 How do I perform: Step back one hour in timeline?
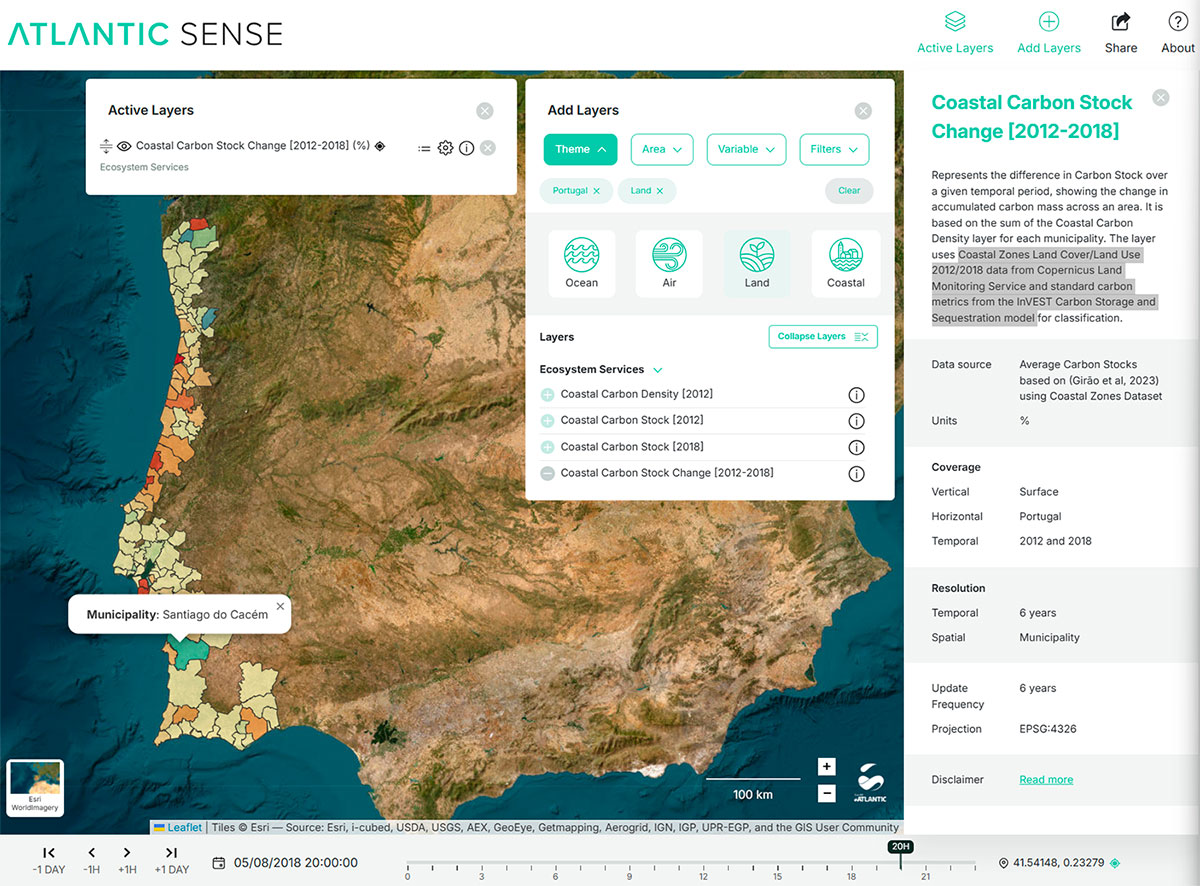click(x=91, y=860)
